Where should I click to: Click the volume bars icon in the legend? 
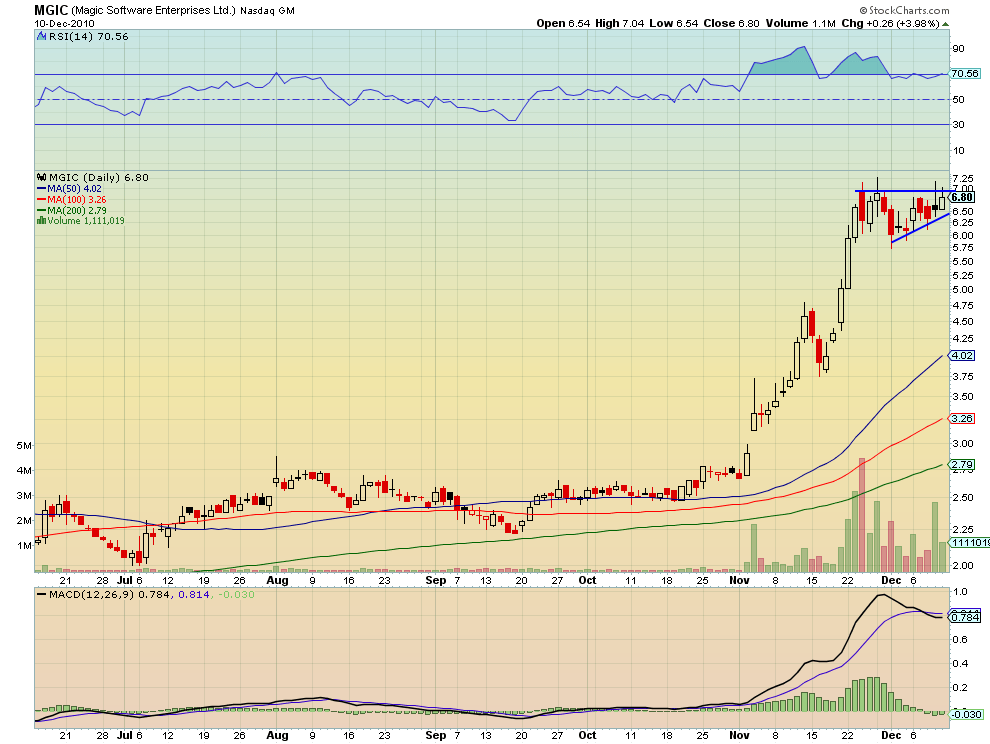click(x=42, y=220)
